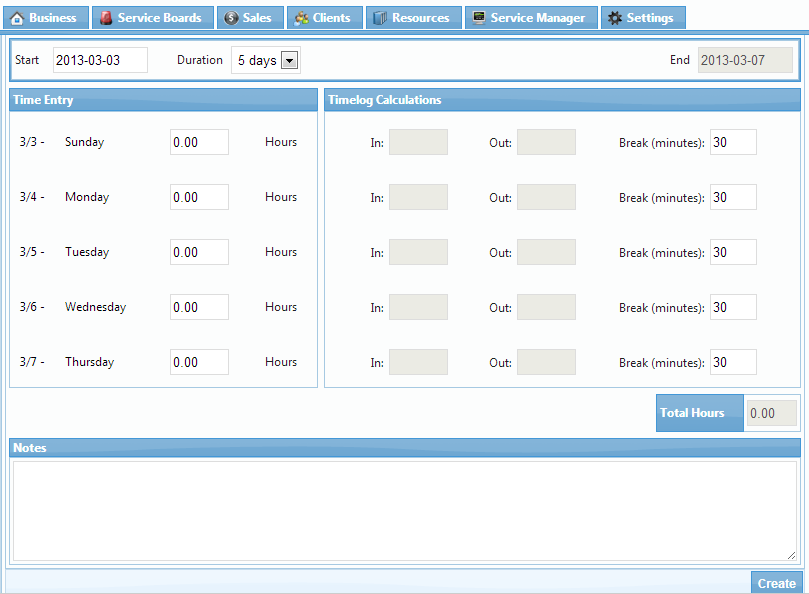Viewport: 809px width, 594px height.
Task: Open the Duration dropdown arrow
Action: click(289, 61)
